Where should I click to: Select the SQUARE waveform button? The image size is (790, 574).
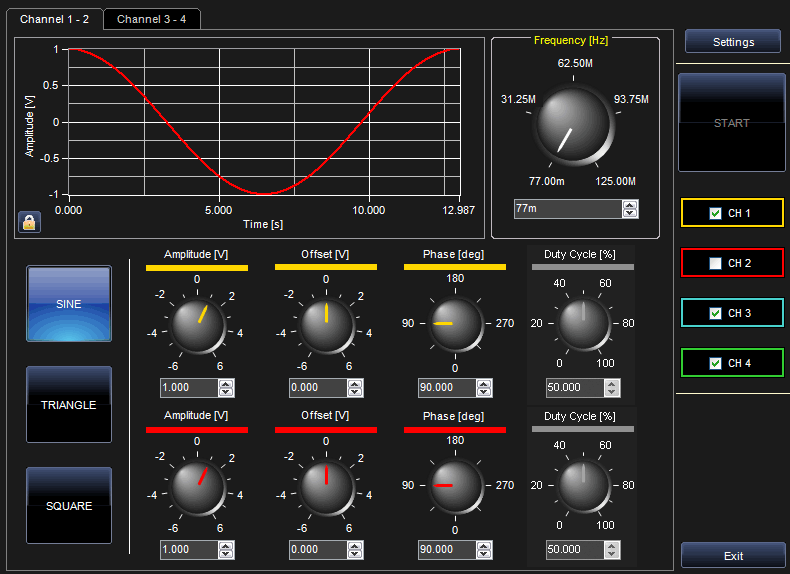tap(69, 506)
